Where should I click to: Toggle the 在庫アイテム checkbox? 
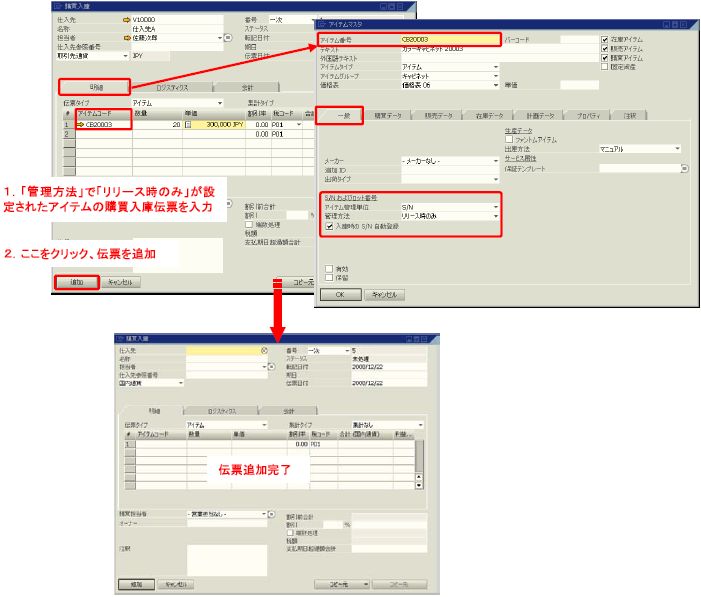[605, 40]
